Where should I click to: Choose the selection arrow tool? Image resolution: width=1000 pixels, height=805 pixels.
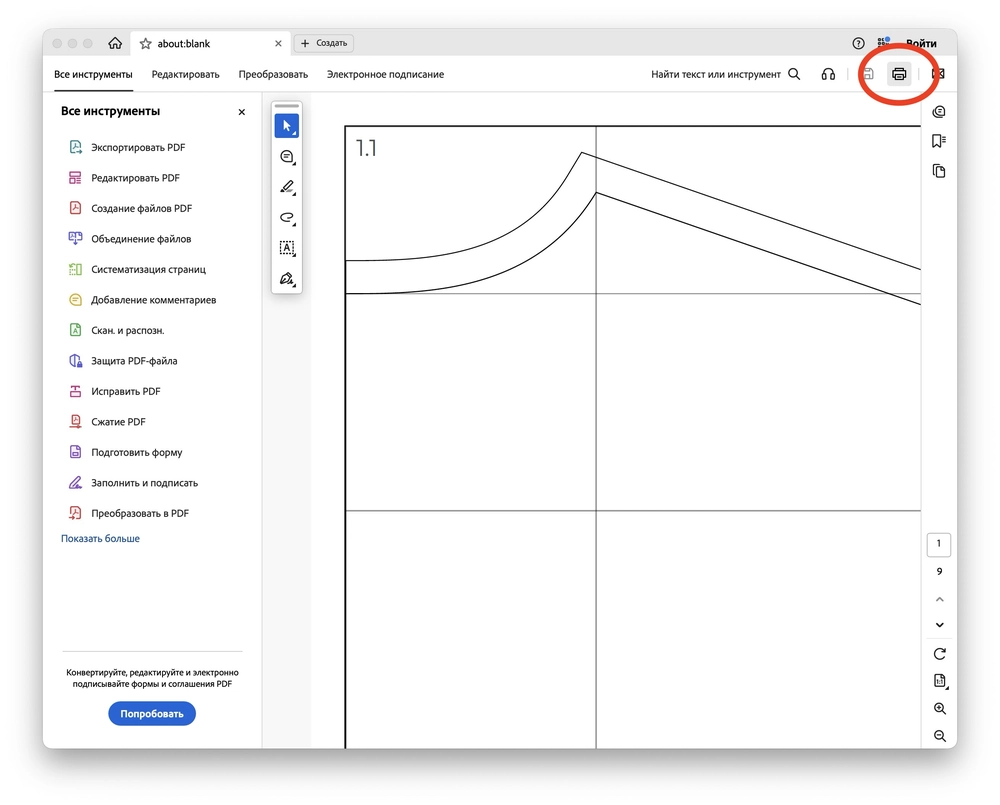click(x=287, y=126)
